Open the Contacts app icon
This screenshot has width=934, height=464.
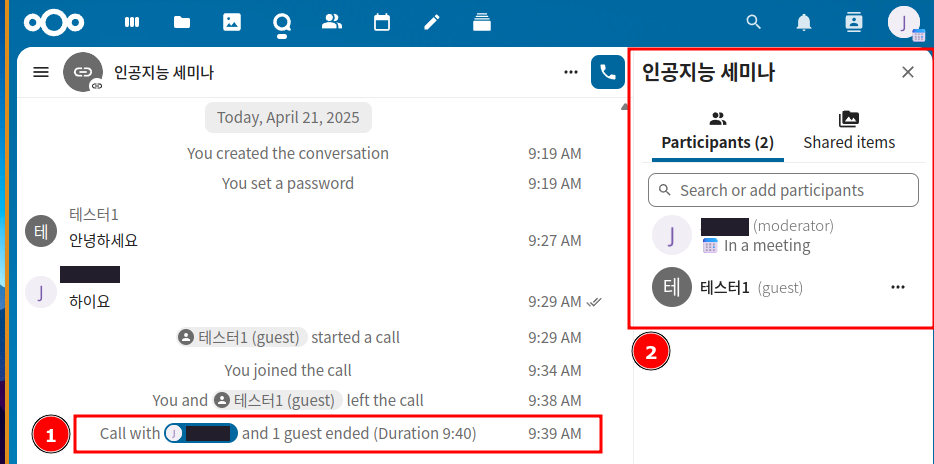[x=332, y=22]
